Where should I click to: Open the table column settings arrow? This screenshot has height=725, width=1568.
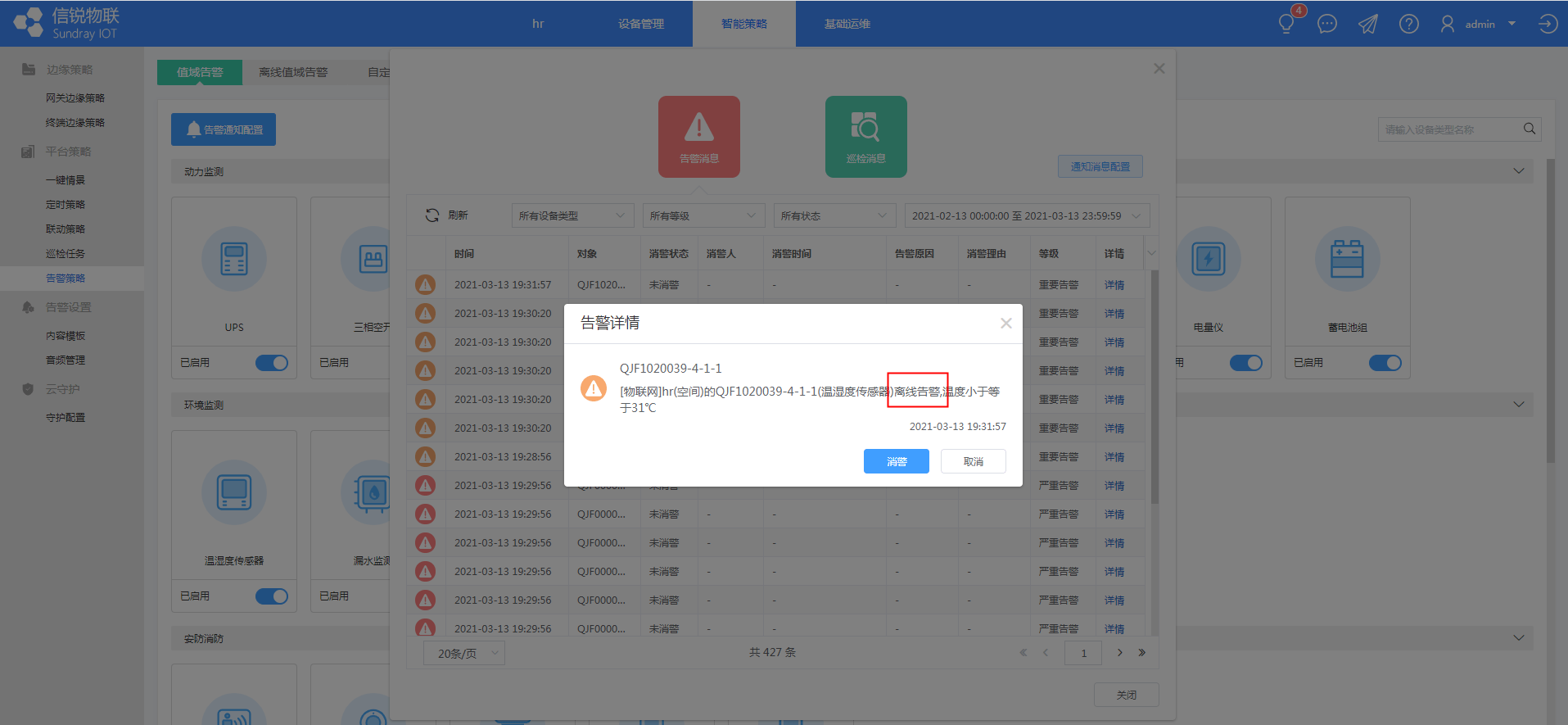[x=1151, y=253]
